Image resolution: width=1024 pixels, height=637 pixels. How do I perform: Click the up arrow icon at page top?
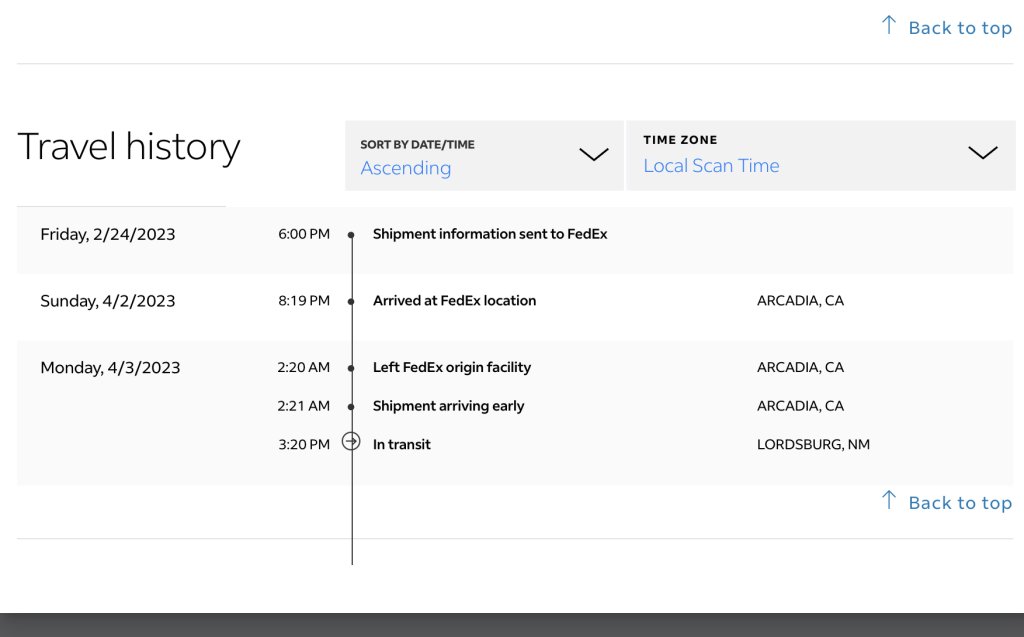[x=888, y=26]
